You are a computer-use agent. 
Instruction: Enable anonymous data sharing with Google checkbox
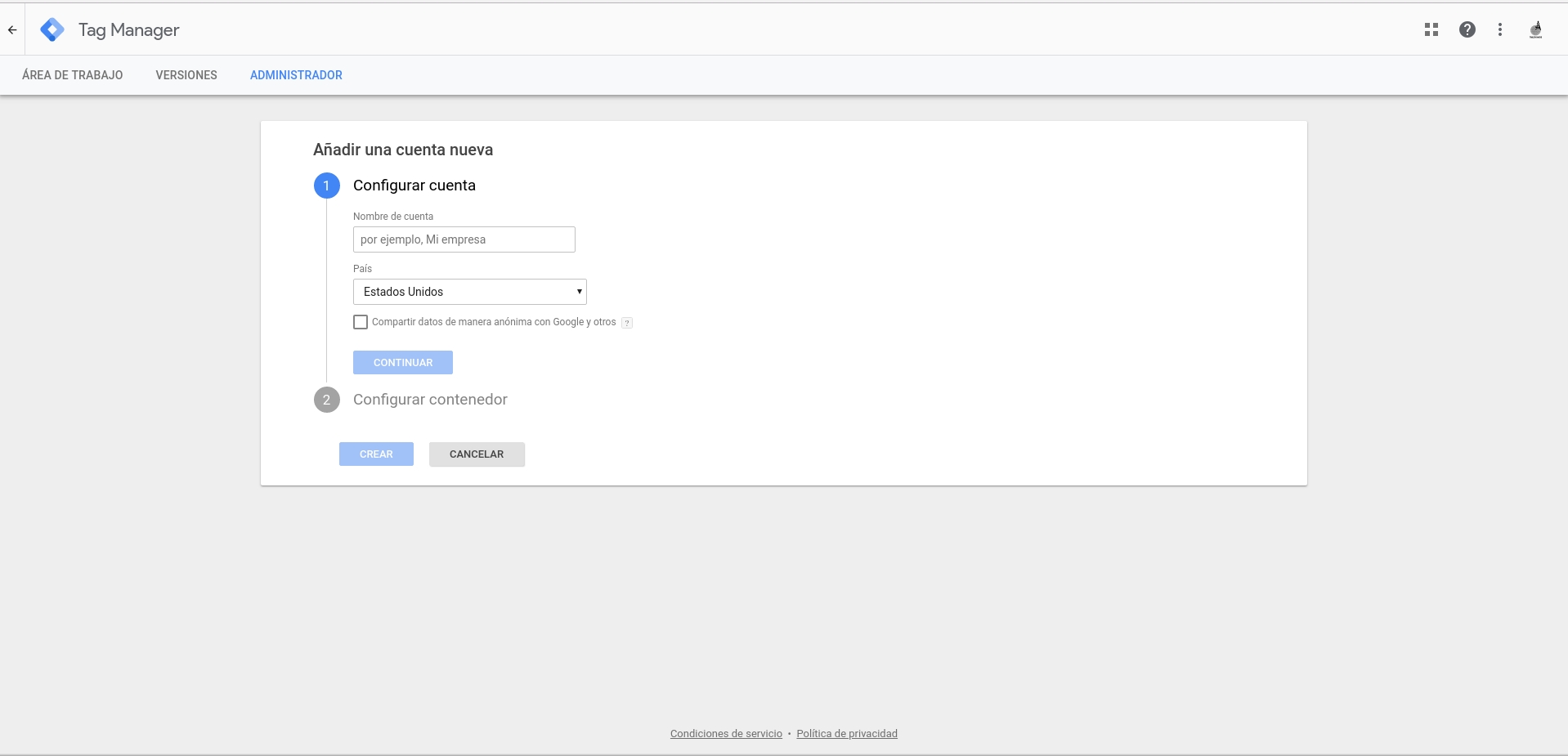tap(361, 322)
